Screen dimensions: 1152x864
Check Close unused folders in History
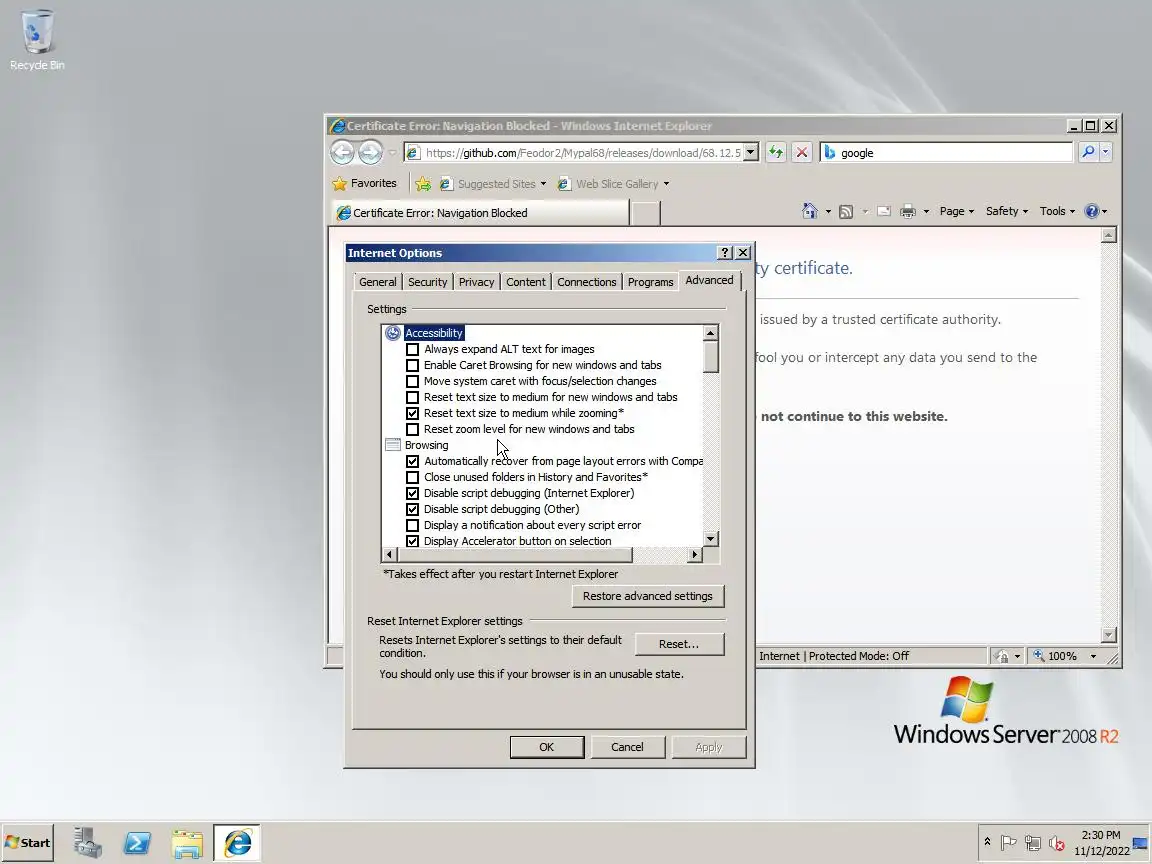(x=412, y=478)
